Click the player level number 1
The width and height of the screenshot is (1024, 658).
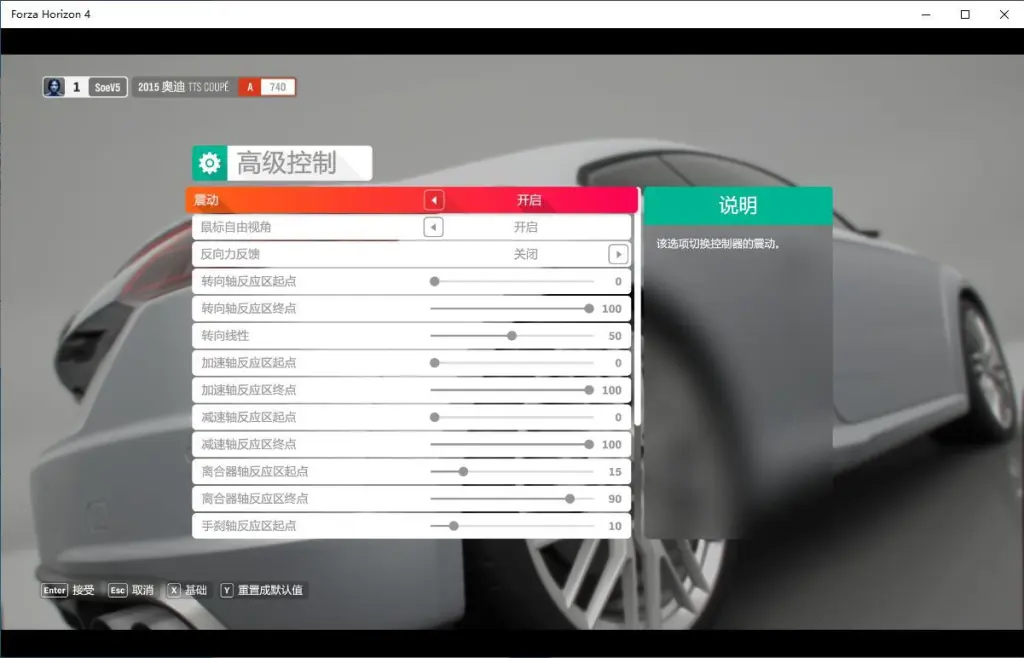(x=76, y=87)
